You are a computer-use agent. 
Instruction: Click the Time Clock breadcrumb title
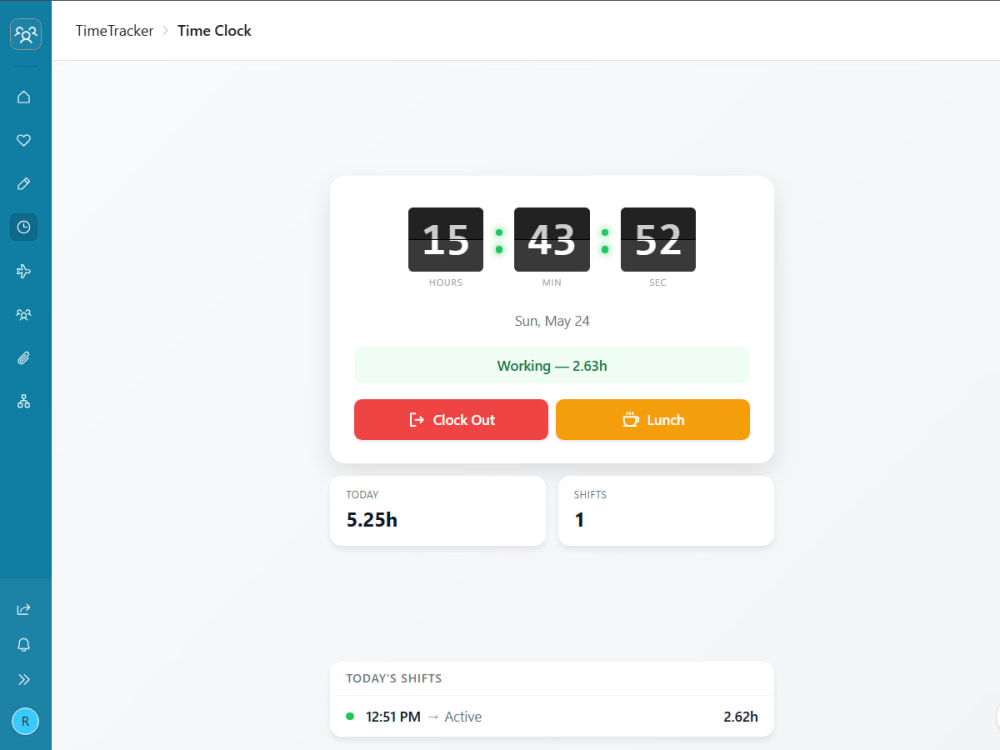[x=214, y=31]
